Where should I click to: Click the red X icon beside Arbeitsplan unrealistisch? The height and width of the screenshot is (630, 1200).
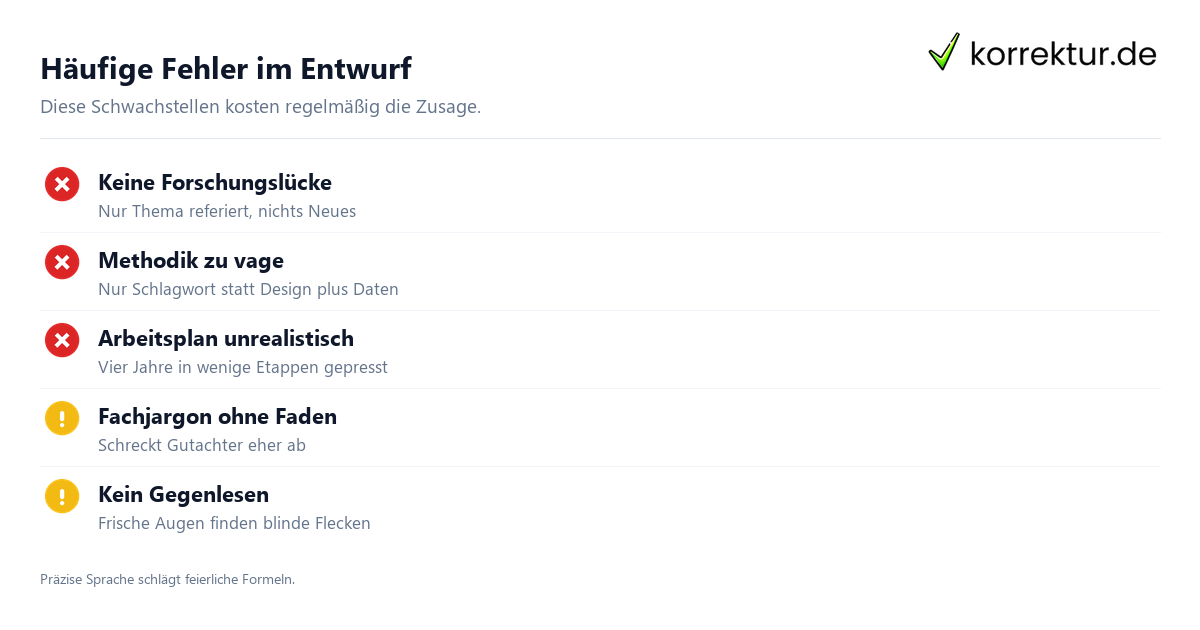[x=62, y=340]
